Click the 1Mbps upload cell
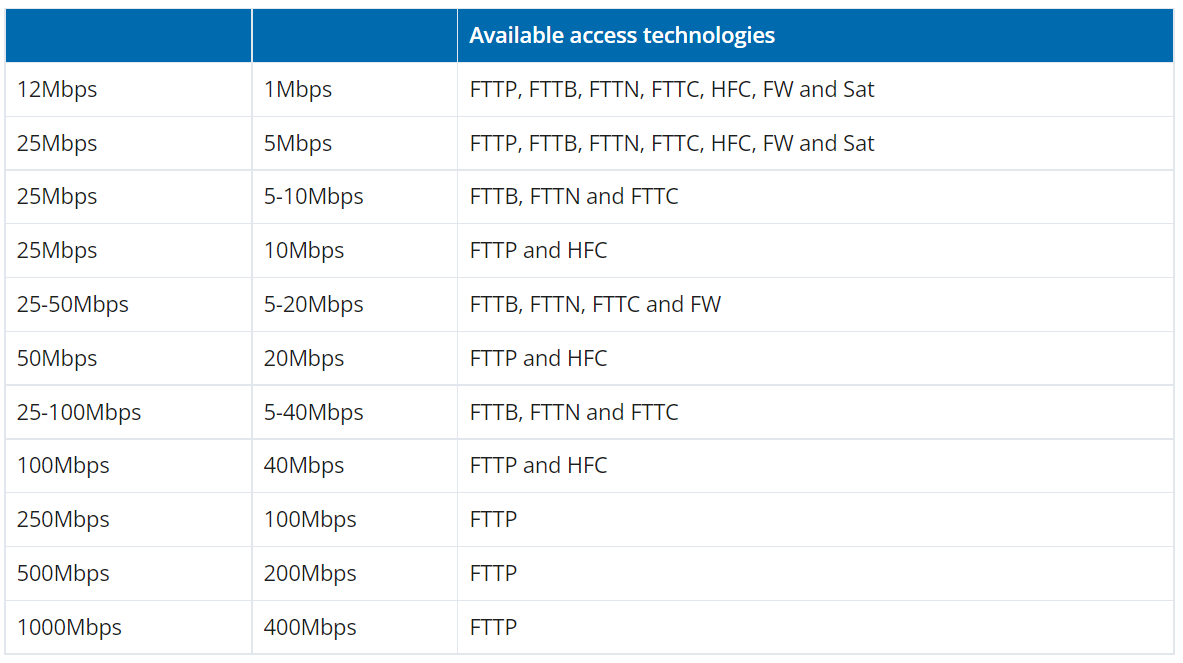The width and height of the screenshot is (1183, 663). [298, 89]
